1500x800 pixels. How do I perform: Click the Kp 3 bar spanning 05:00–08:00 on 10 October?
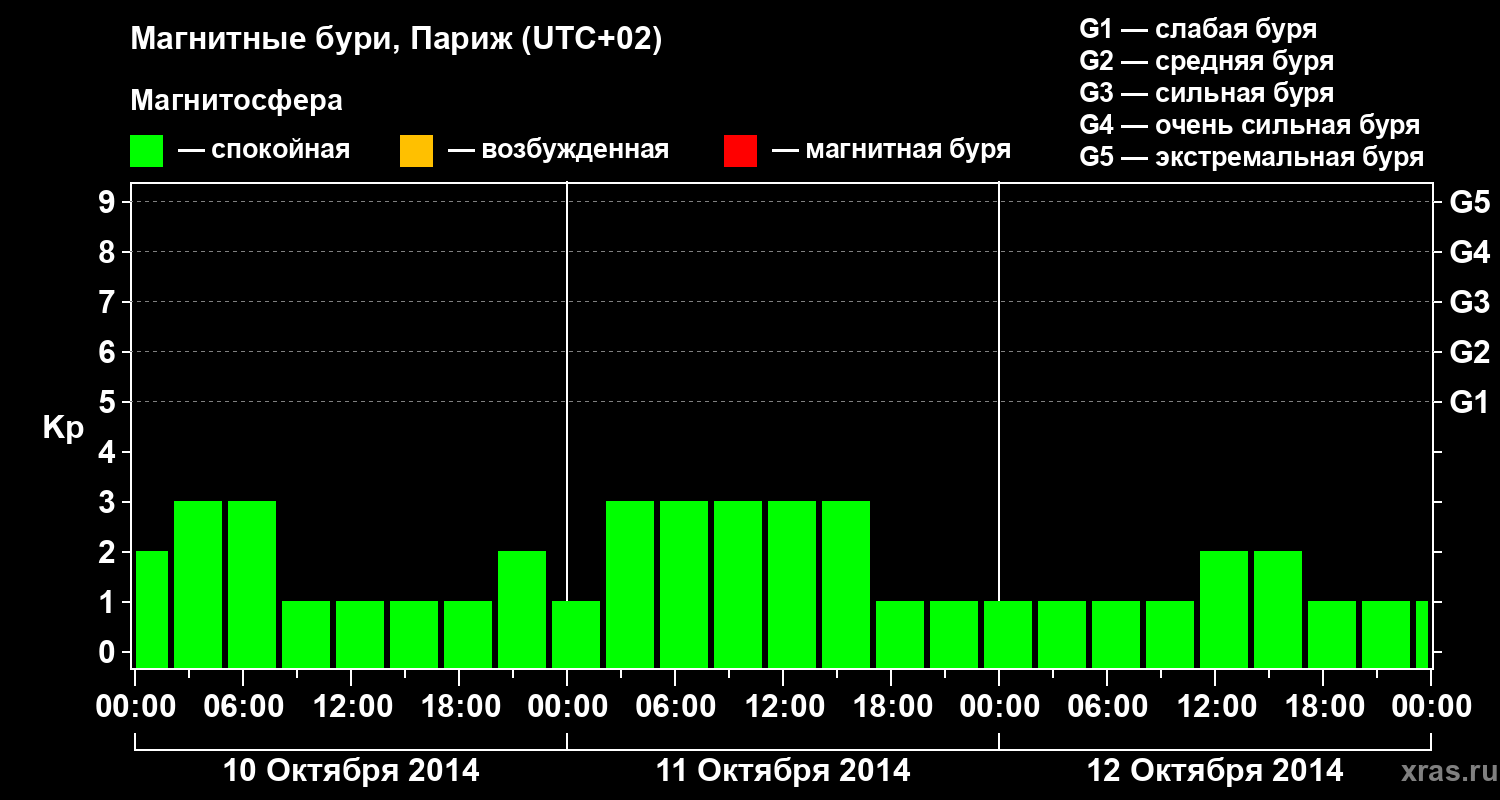point(252,584)
